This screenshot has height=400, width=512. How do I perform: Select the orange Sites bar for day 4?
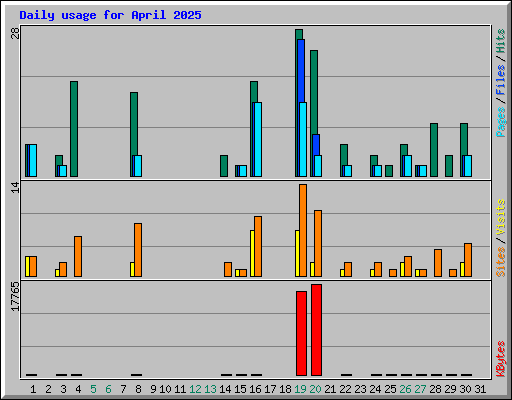click(x=78, y=256)
